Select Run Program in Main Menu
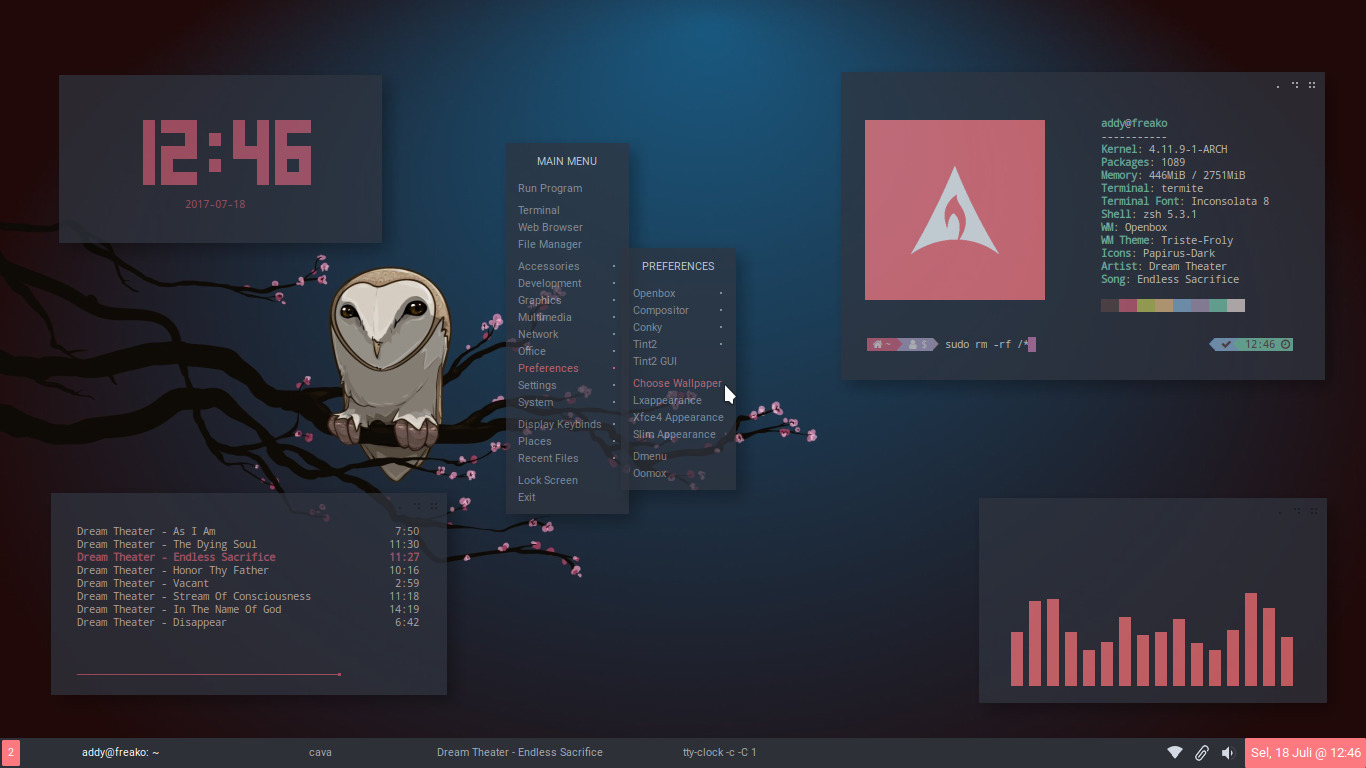 pyautogui.click(x=567, y=188)
